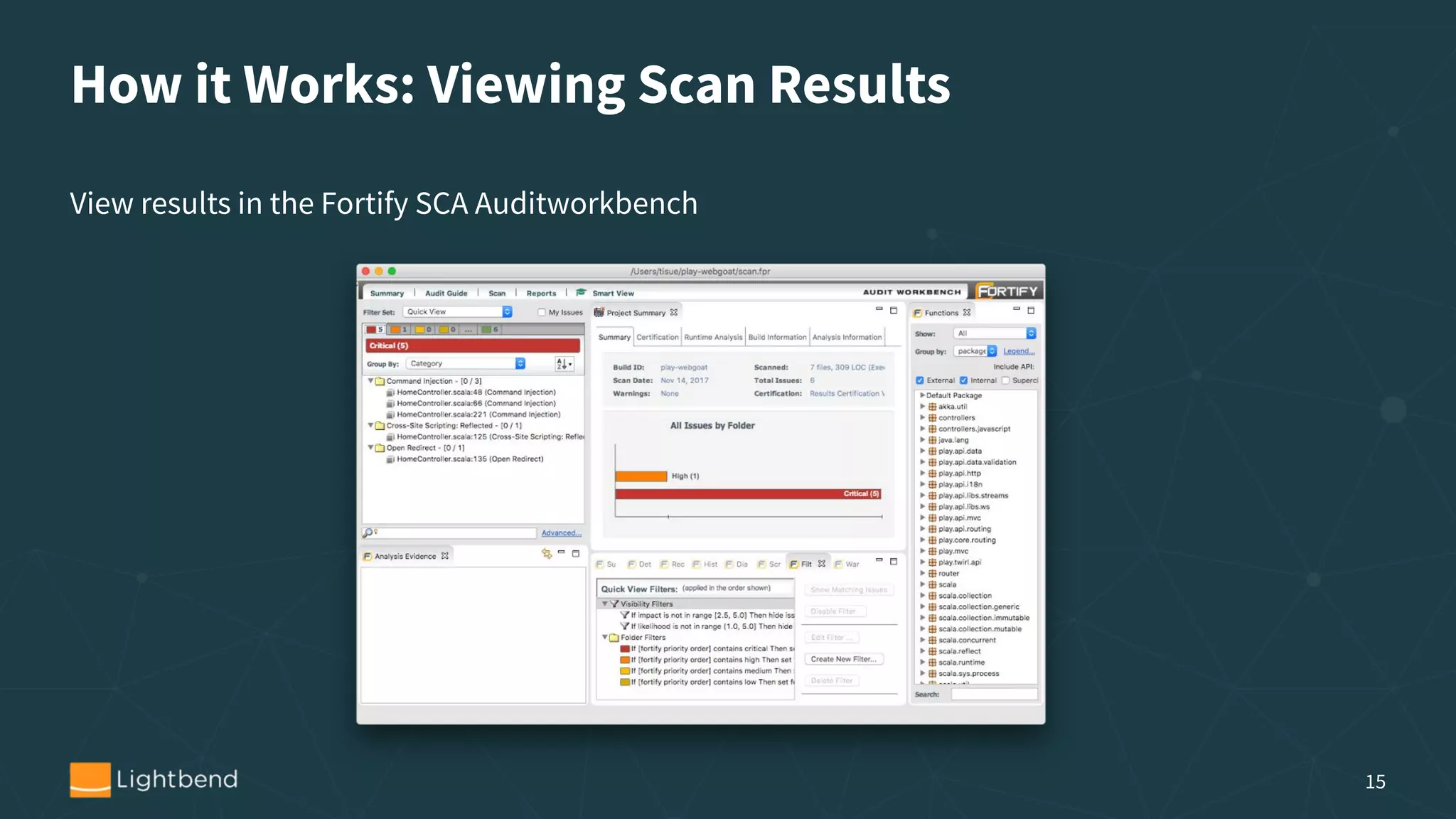Click the HomeController.scala:48 issue icon

point(390,392)
